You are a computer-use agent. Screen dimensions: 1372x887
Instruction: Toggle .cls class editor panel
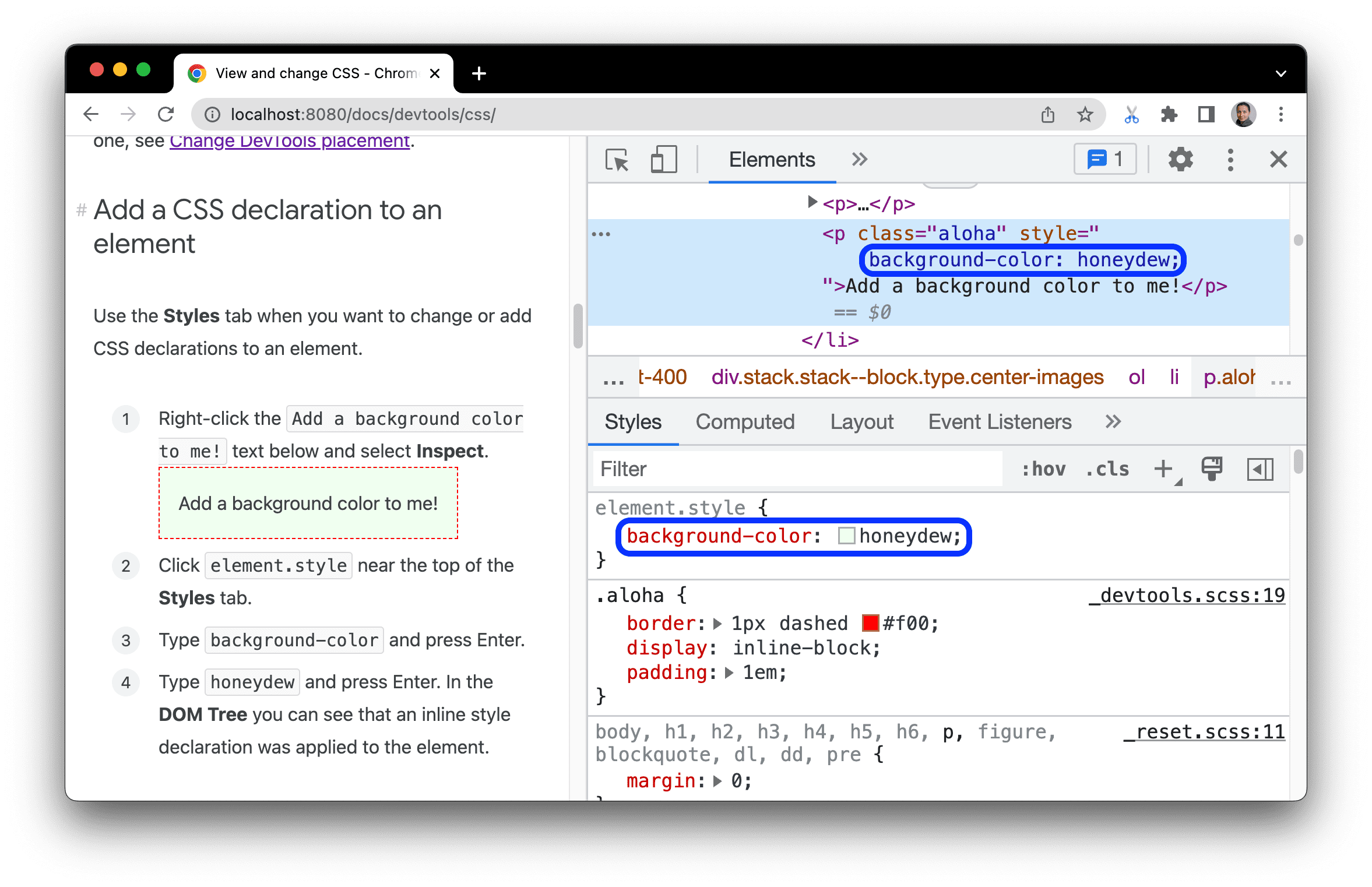(1114, 470)
